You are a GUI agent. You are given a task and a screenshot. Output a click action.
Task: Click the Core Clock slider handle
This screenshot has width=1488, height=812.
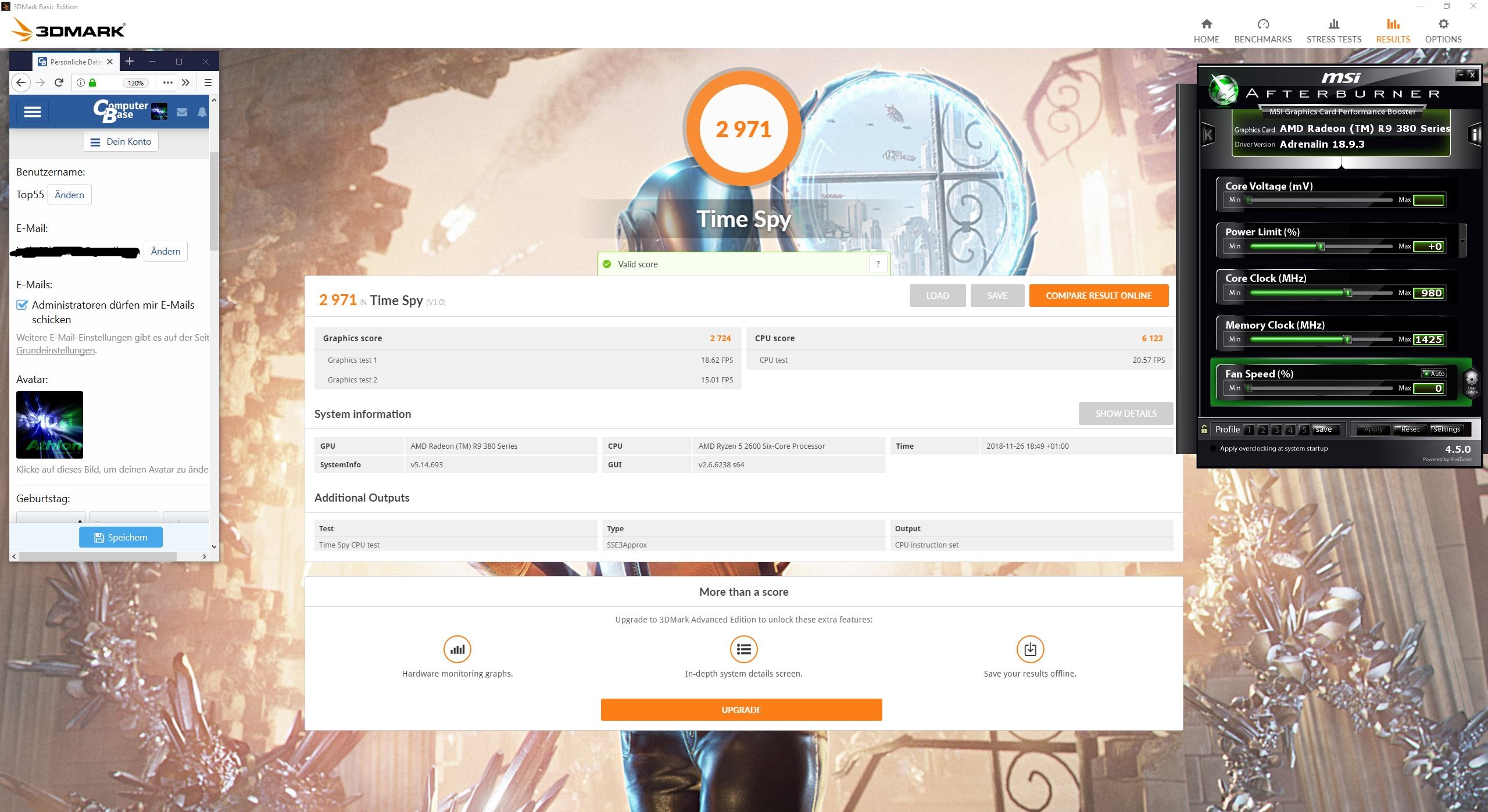[1348, 293]
